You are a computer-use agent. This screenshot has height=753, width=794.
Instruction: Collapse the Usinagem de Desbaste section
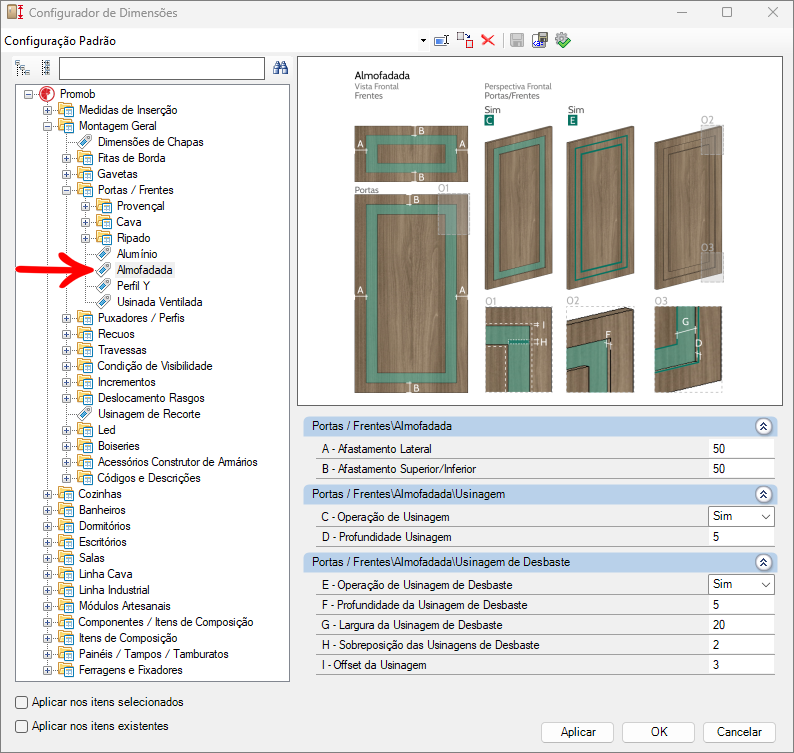763,562
